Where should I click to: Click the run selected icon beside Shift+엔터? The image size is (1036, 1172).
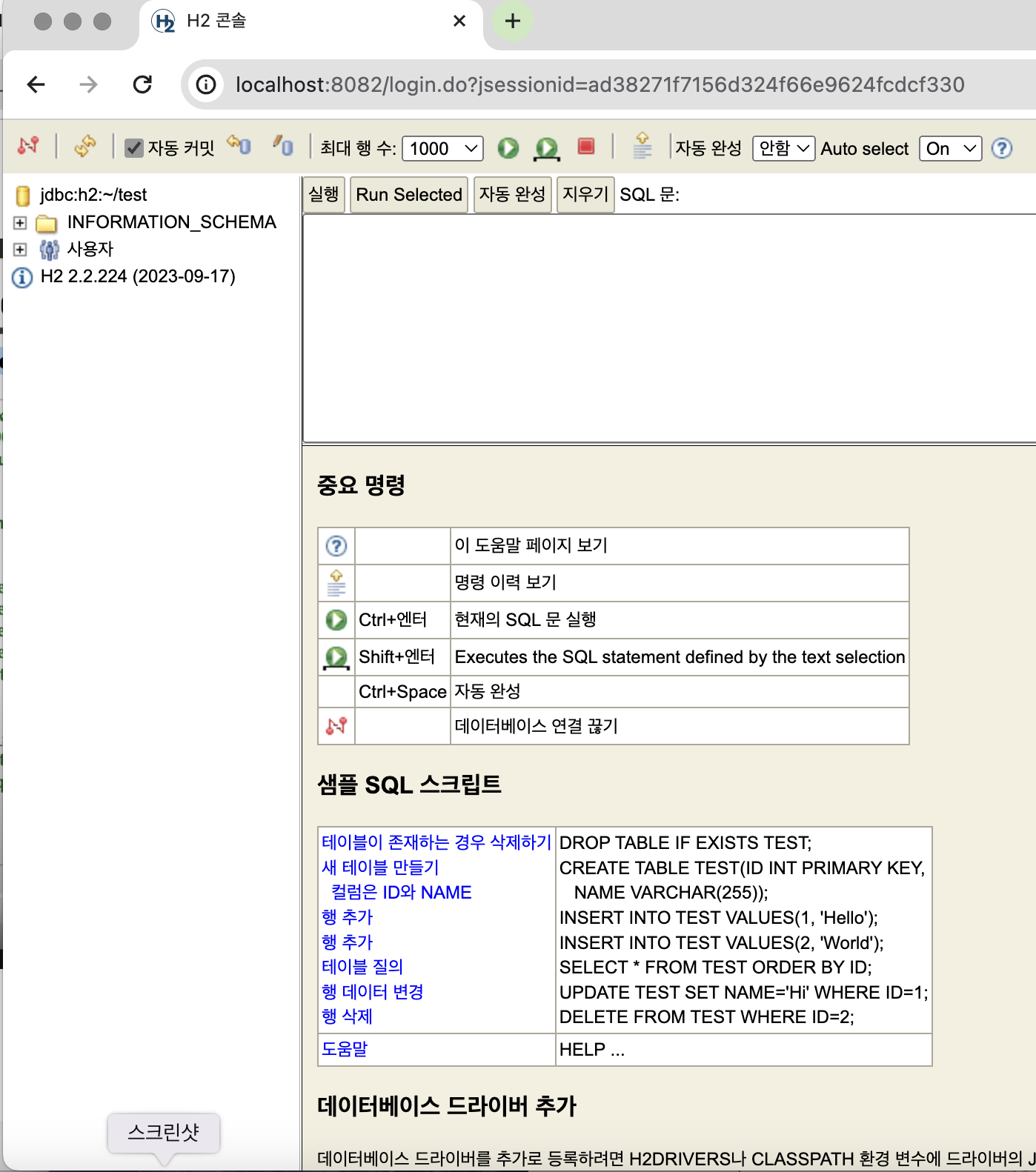coord(336,658)
